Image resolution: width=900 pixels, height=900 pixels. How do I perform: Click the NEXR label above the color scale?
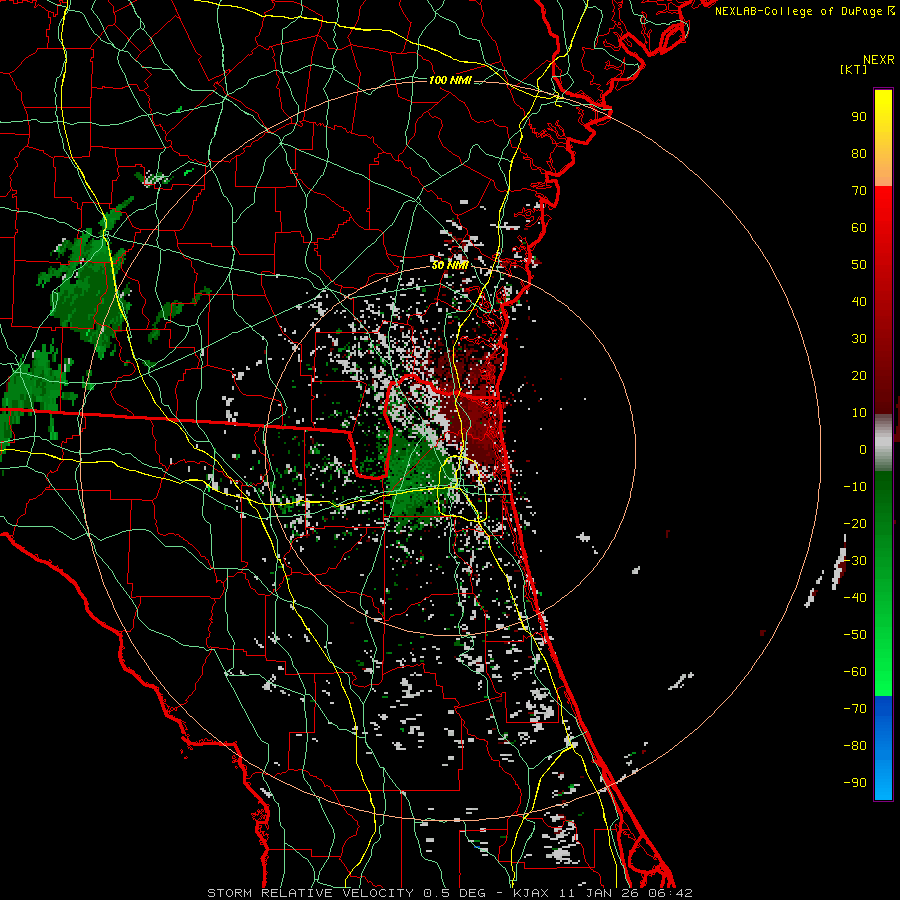879,60
